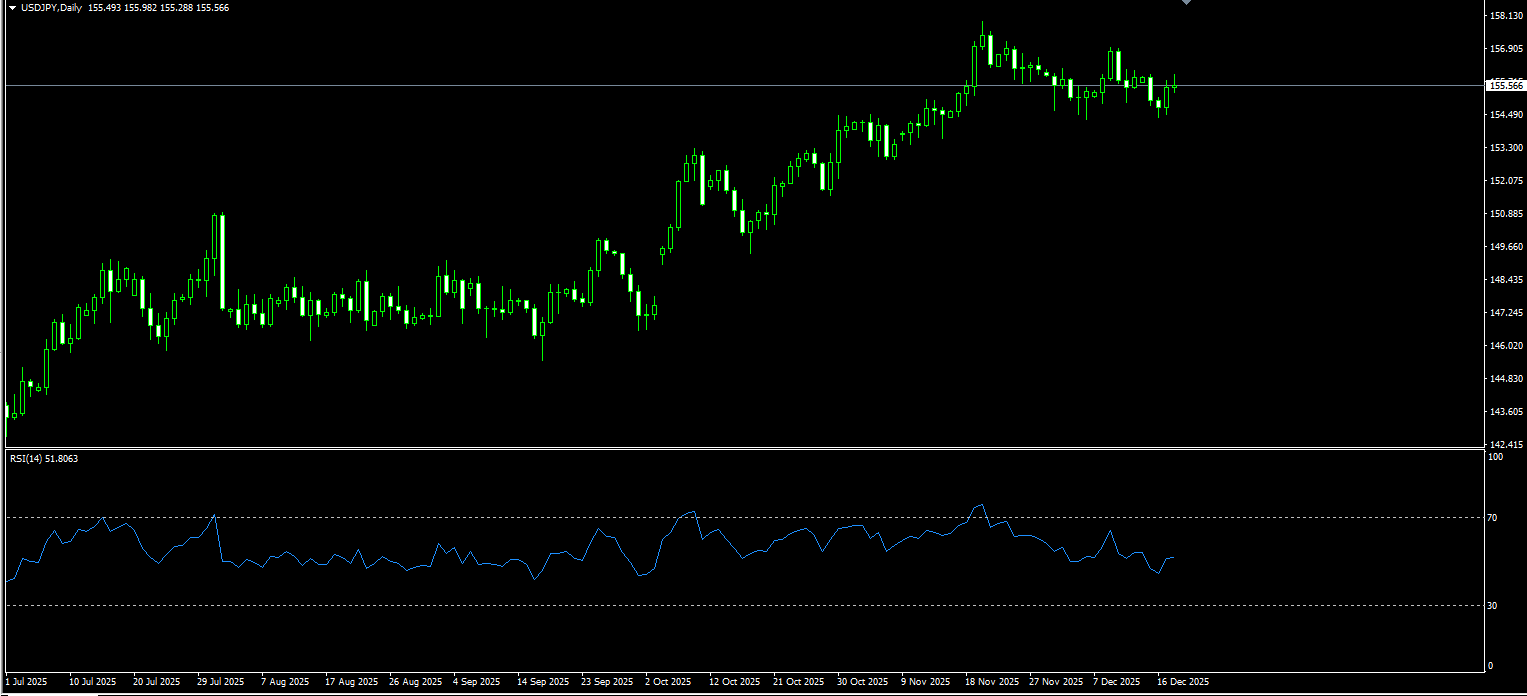Select the 18 Nov 2025 date label
Image resolution: width=1527 pixels, height=696 pixels.
(x=992, y=682)
